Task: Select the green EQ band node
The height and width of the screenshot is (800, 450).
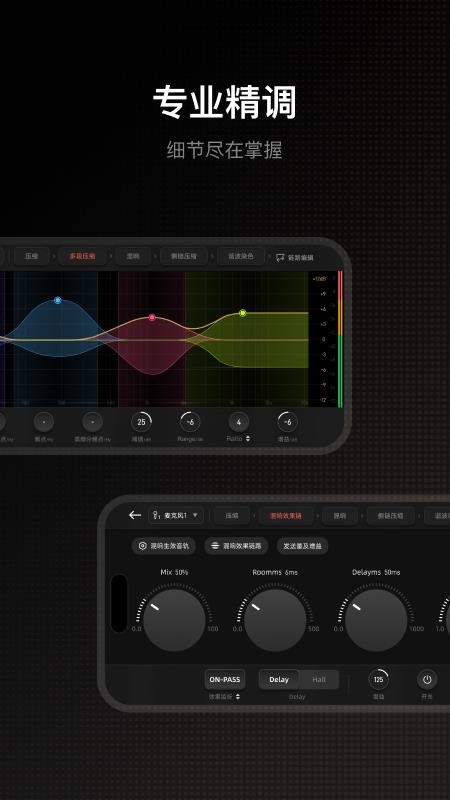Action: [x=243, y=313]
